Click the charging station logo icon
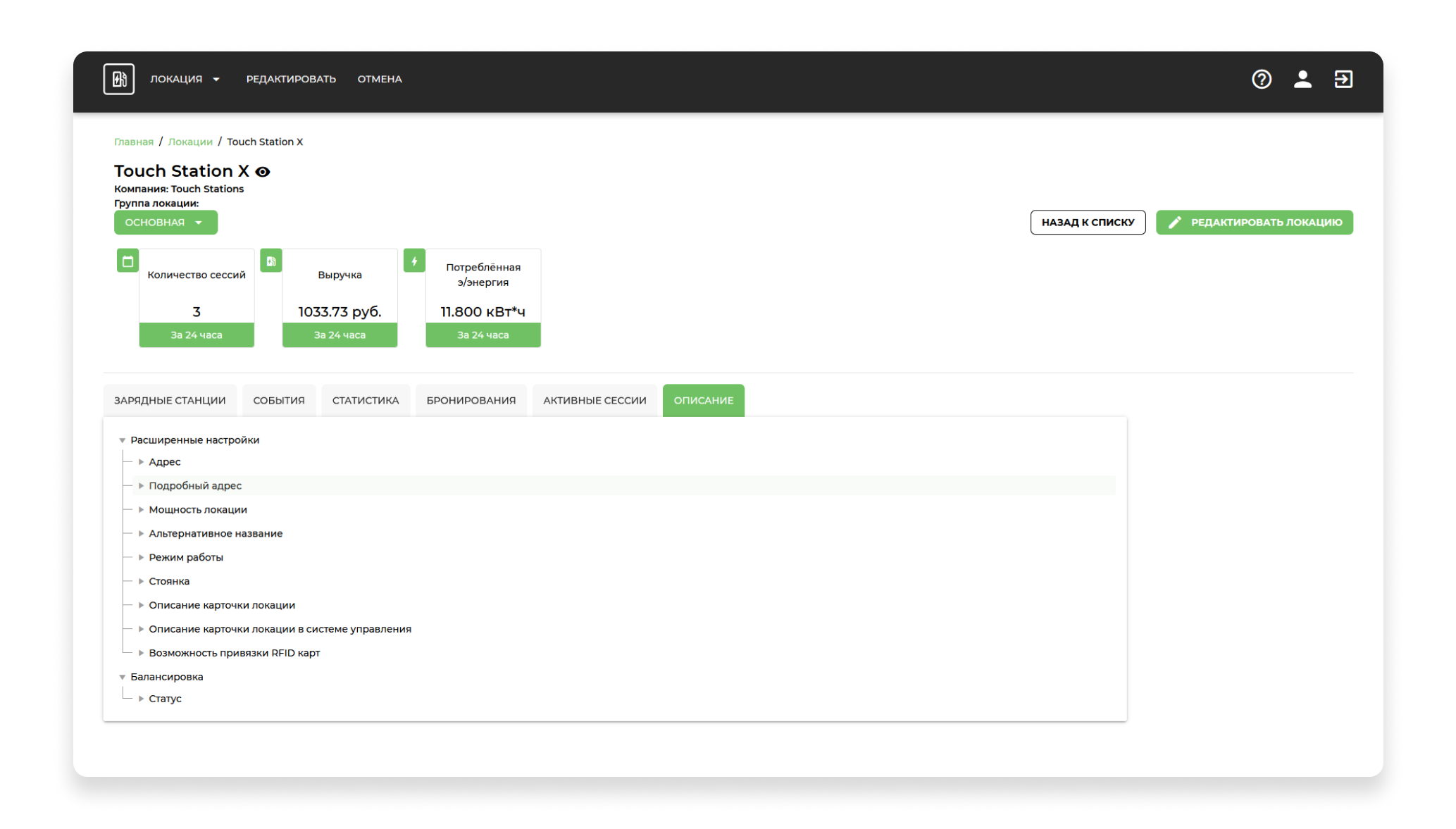 pyautogui.click(x=118, y=79)
